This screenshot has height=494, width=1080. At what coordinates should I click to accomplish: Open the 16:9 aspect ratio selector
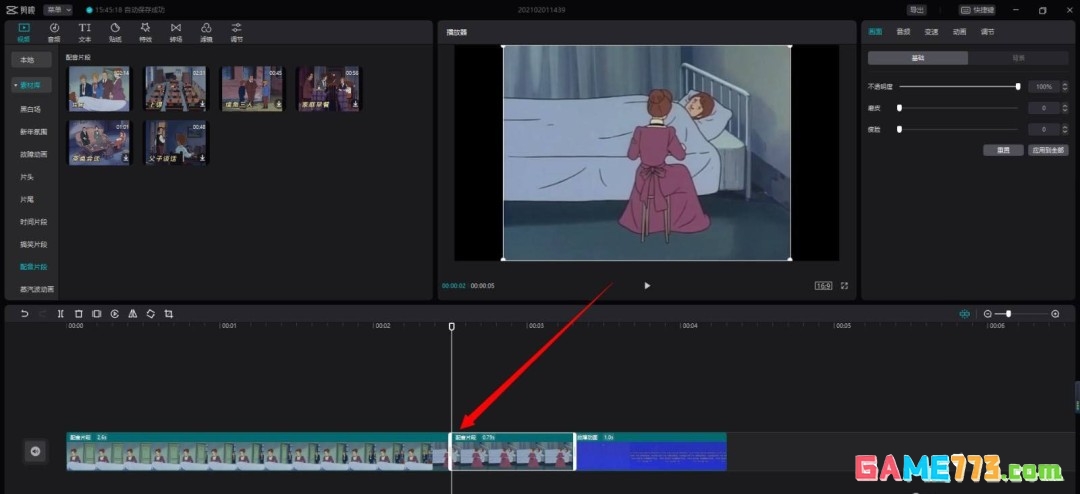[824, 285]
